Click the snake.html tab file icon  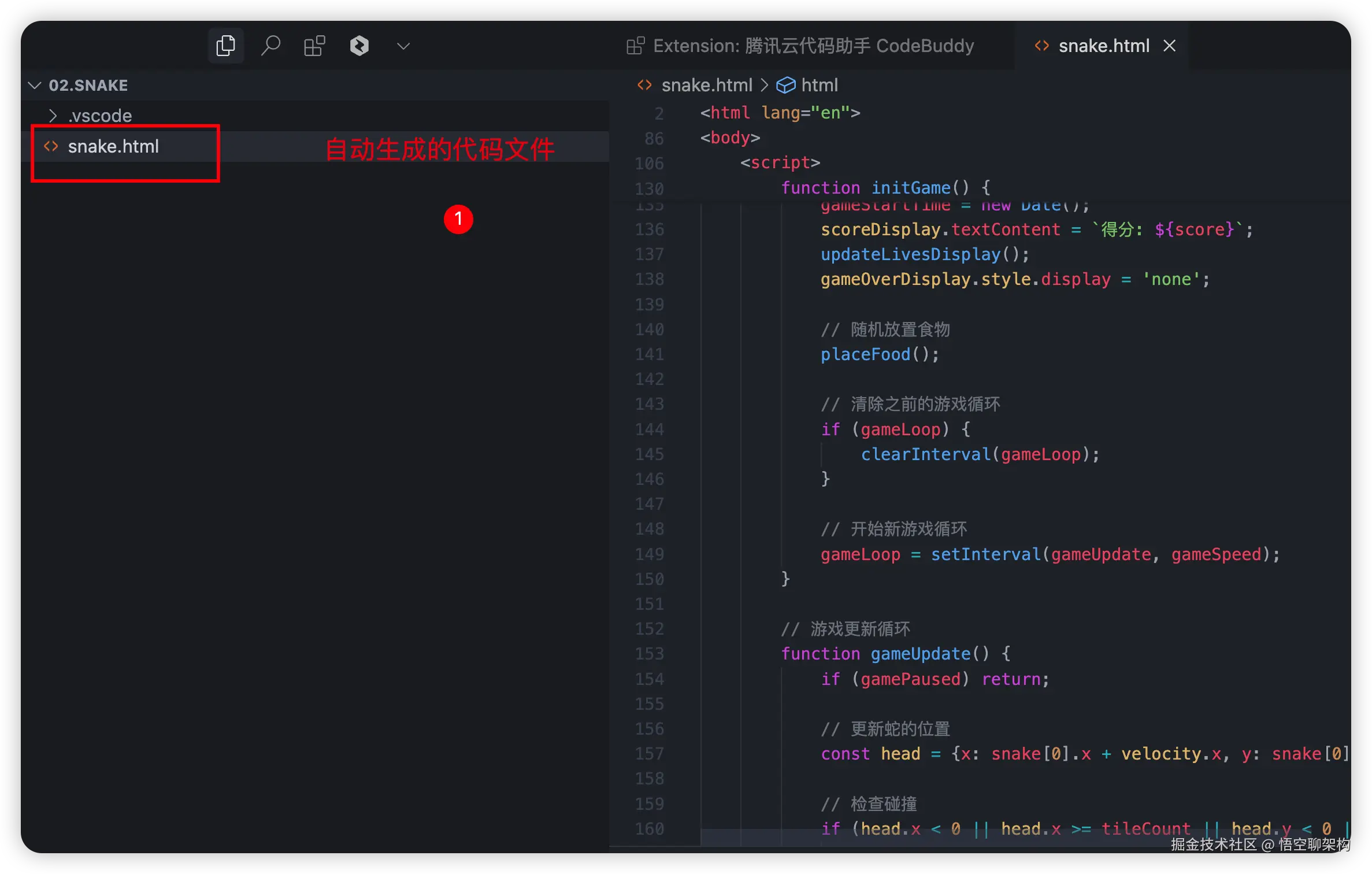tap(1041, 46)
